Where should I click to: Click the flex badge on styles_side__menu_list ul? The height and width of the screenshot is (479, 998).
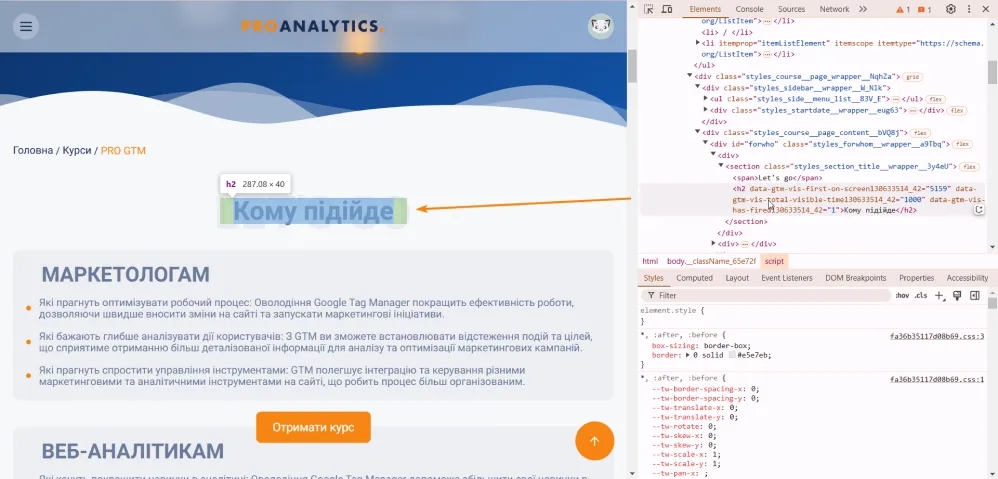[935, 99]
